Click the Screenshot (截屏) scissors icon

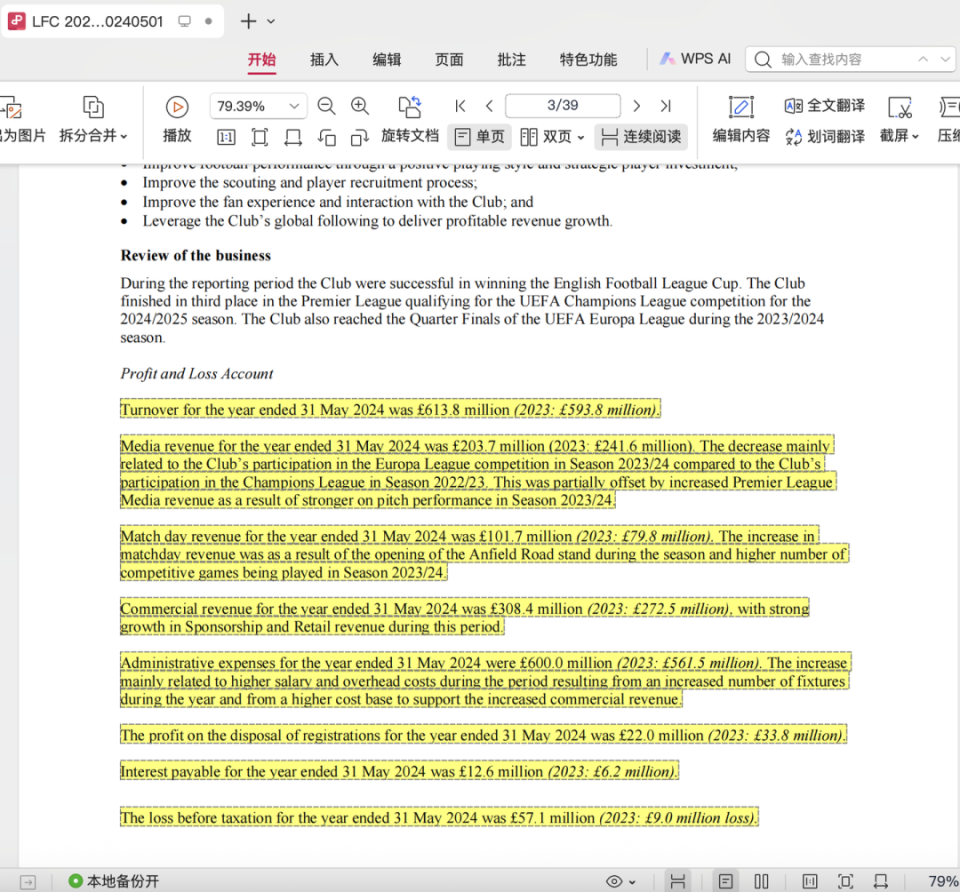[899, 107]
